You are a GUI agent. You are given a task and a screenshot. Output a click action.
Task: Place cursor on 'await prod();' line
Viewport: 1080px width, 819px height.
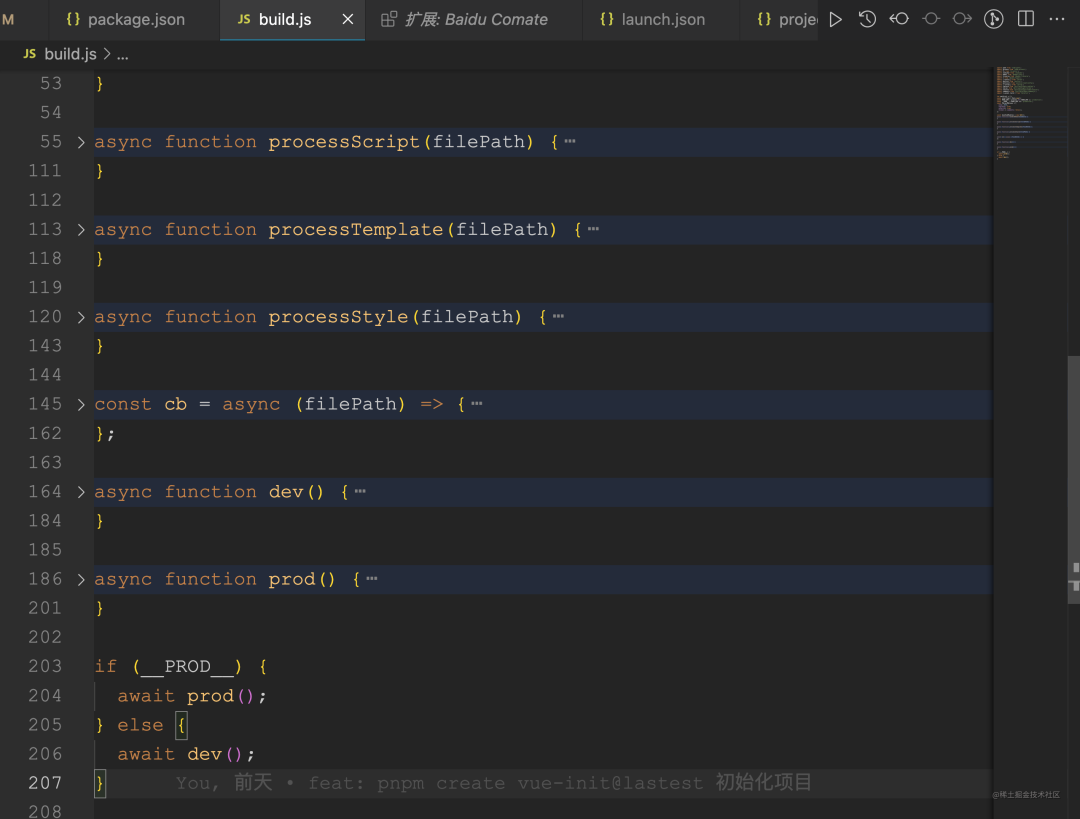[191, 696]
